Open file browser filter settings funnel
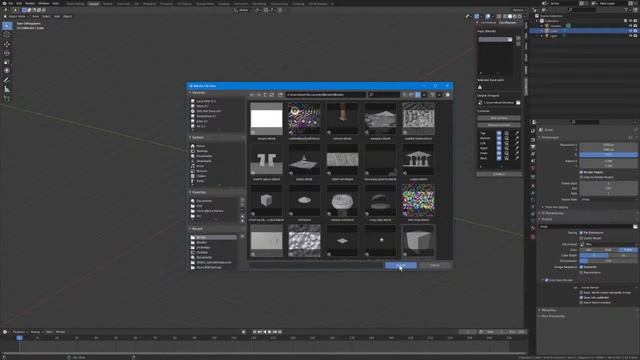This screenshot has height=360, width=640. click(x=432, y=95)
